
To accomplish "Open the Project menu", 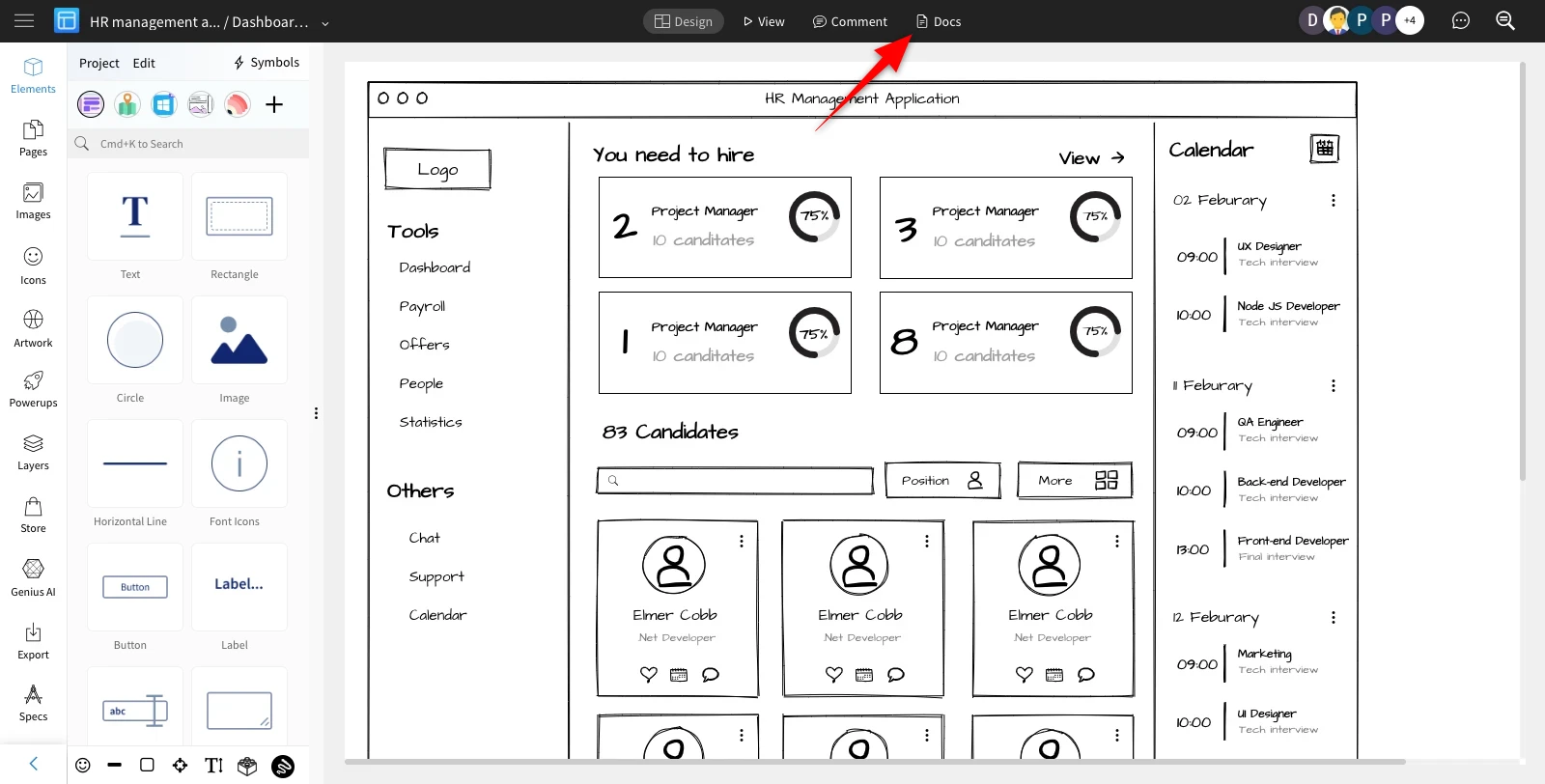I will pyautogui.click(x=98, y=63).
